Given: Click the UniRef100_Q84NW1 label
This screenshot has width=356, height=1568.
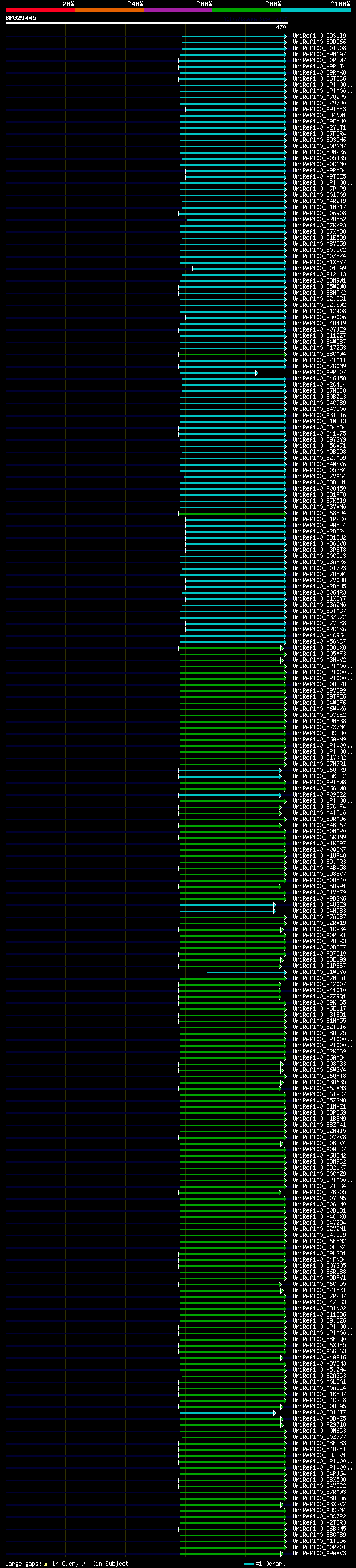Looking at the screenshot, I should click(319, 115).
